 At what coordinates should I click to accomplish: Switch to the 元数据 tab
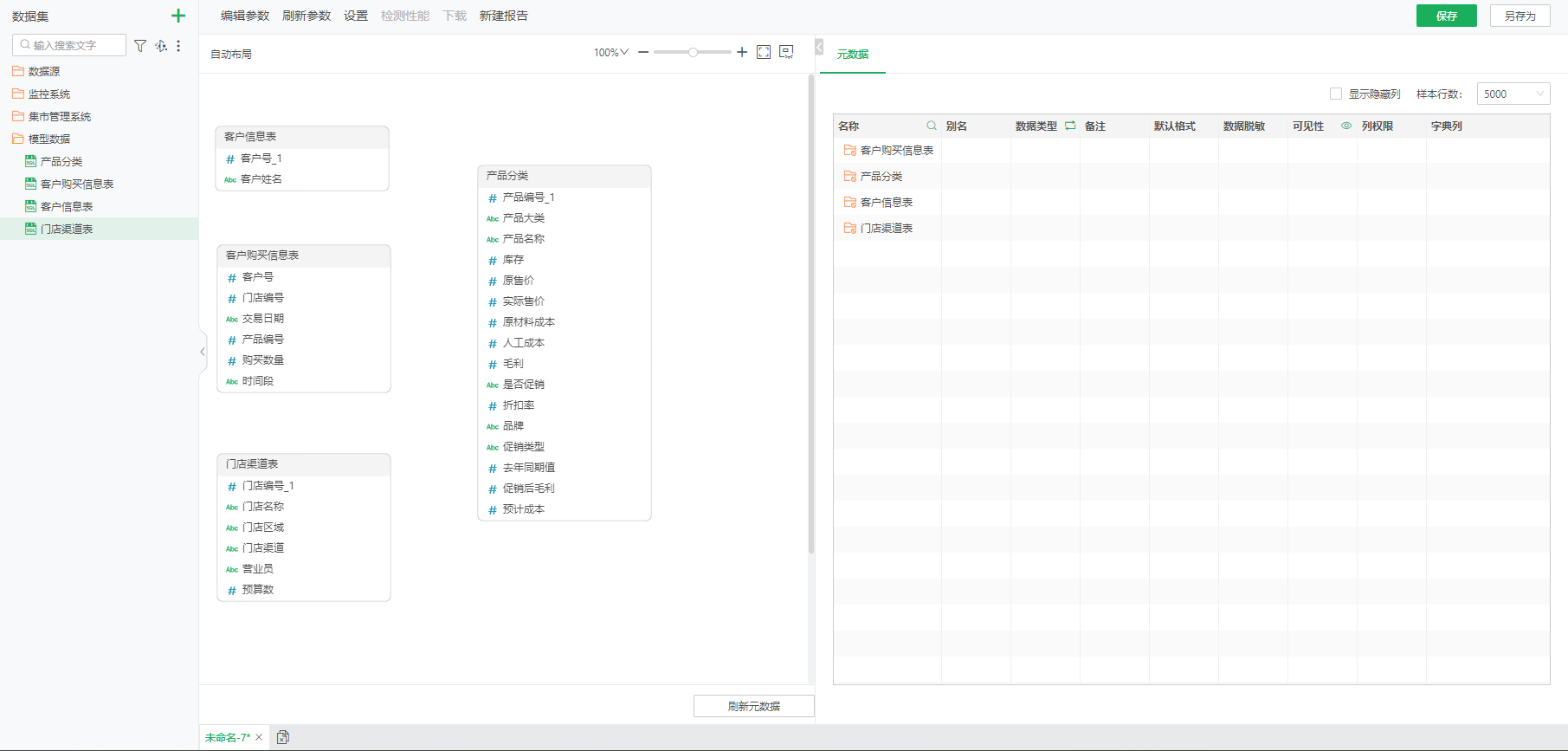tap(852, 54)
